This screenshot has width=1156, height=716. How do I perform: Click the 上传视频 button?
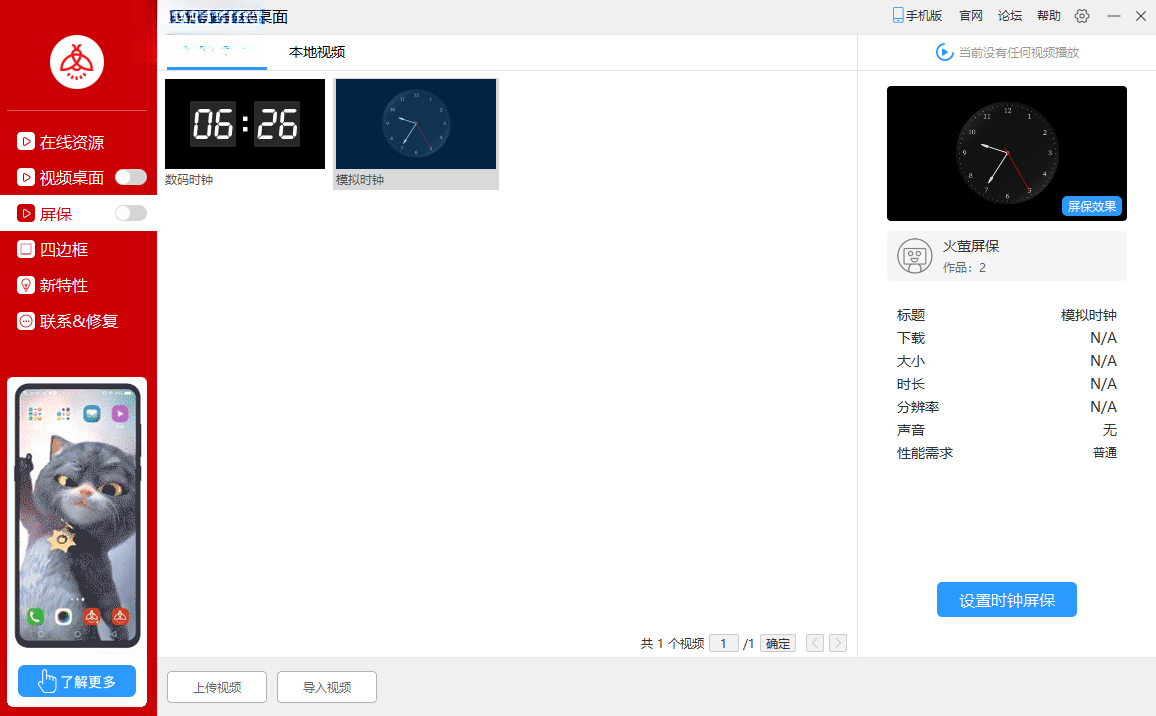217,687
